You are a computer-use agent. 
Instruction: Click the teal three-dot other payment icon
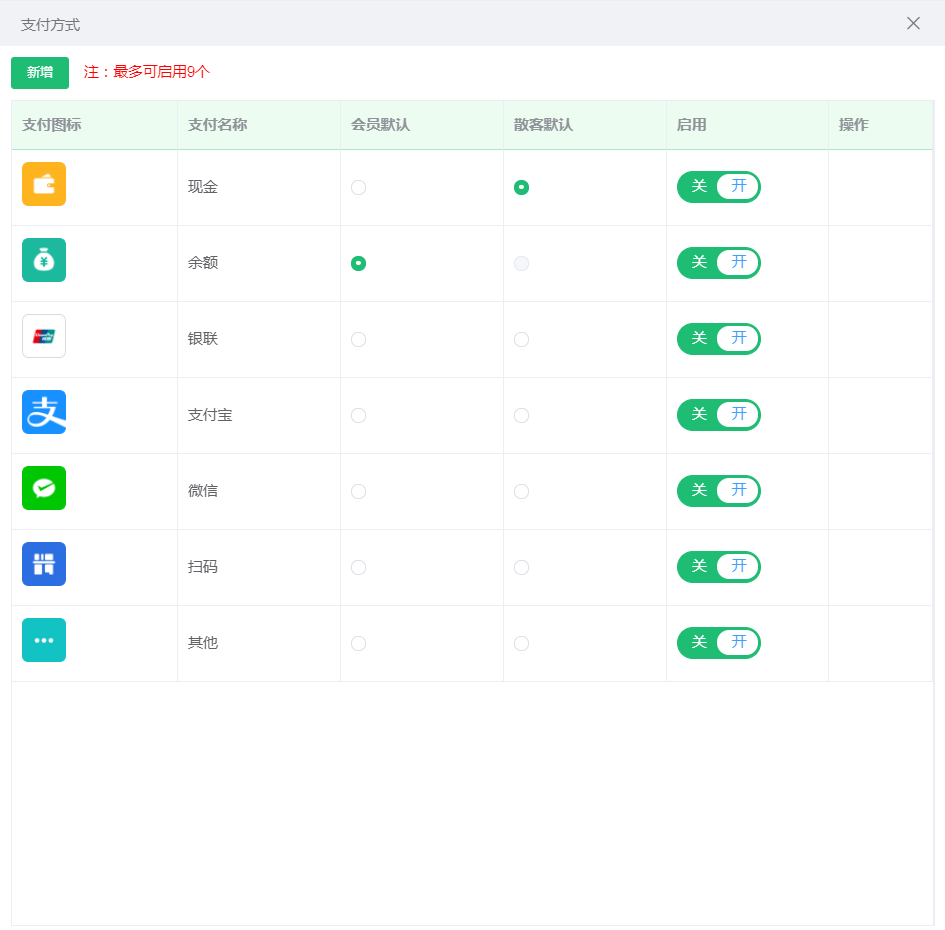[x=44, y=640]
